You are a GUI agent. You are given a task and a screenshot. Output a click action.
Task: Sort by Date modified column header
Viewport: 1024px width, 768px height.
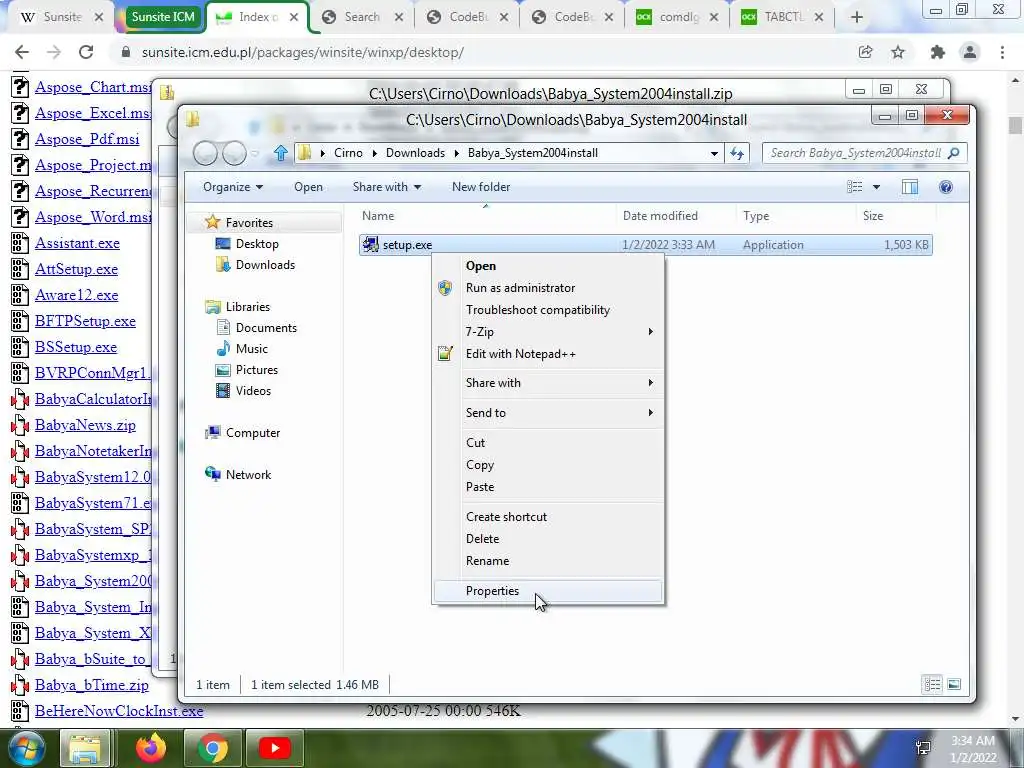(x=660, y=216)
